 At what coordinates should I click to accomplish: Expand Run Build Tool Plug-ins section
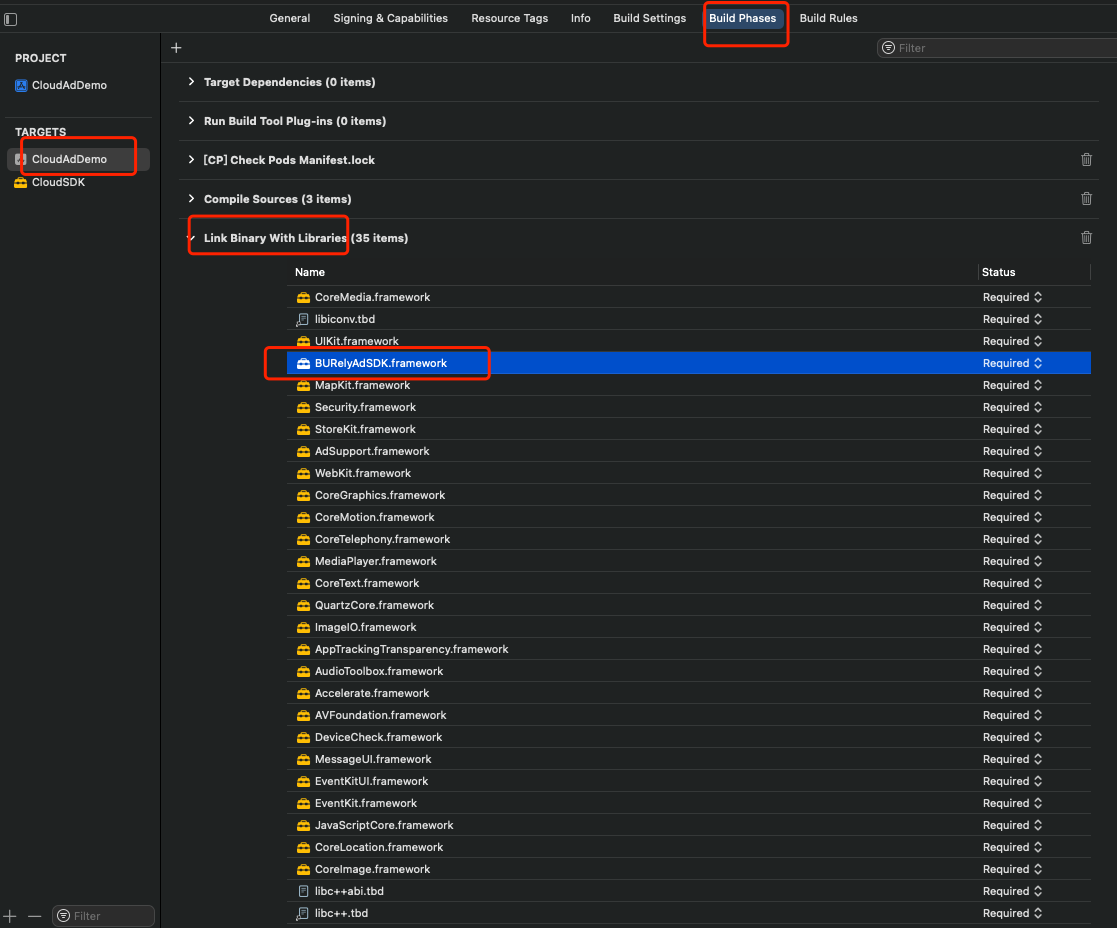coord(191,121)
